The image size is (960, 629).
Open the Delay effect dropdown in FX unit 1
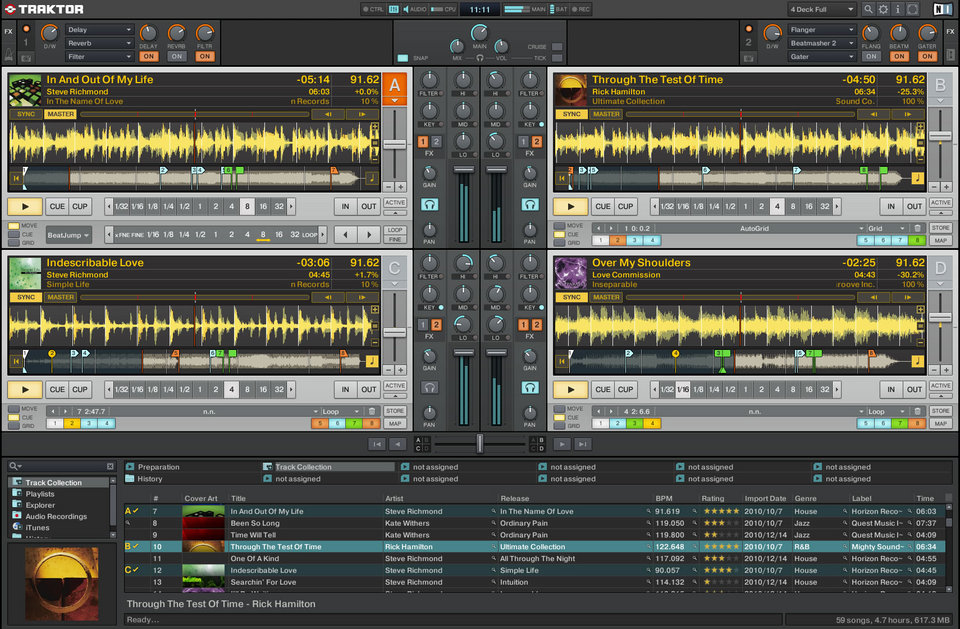(99, 29)
